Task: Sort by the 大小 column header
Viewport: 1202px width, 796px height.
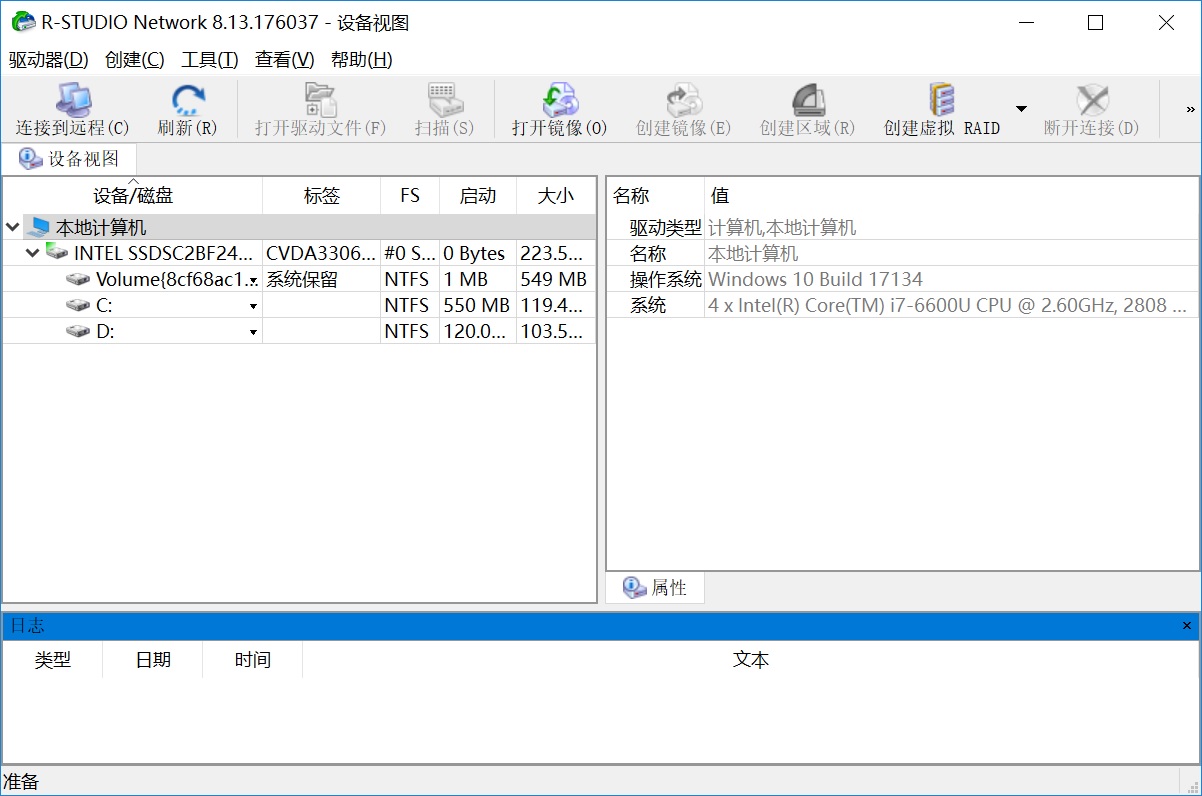Action: coord(555,196)
